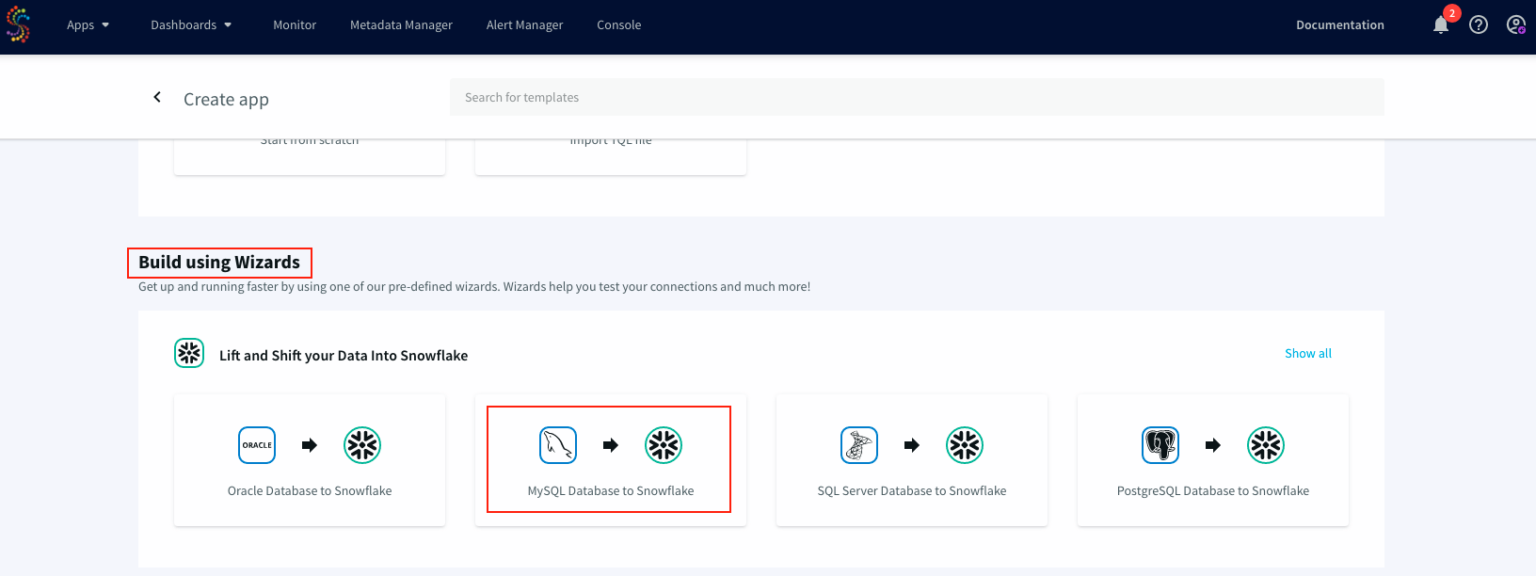Open the Alert Manager page
Viewport: 1536px width, 576px height.
coord(524,25)
